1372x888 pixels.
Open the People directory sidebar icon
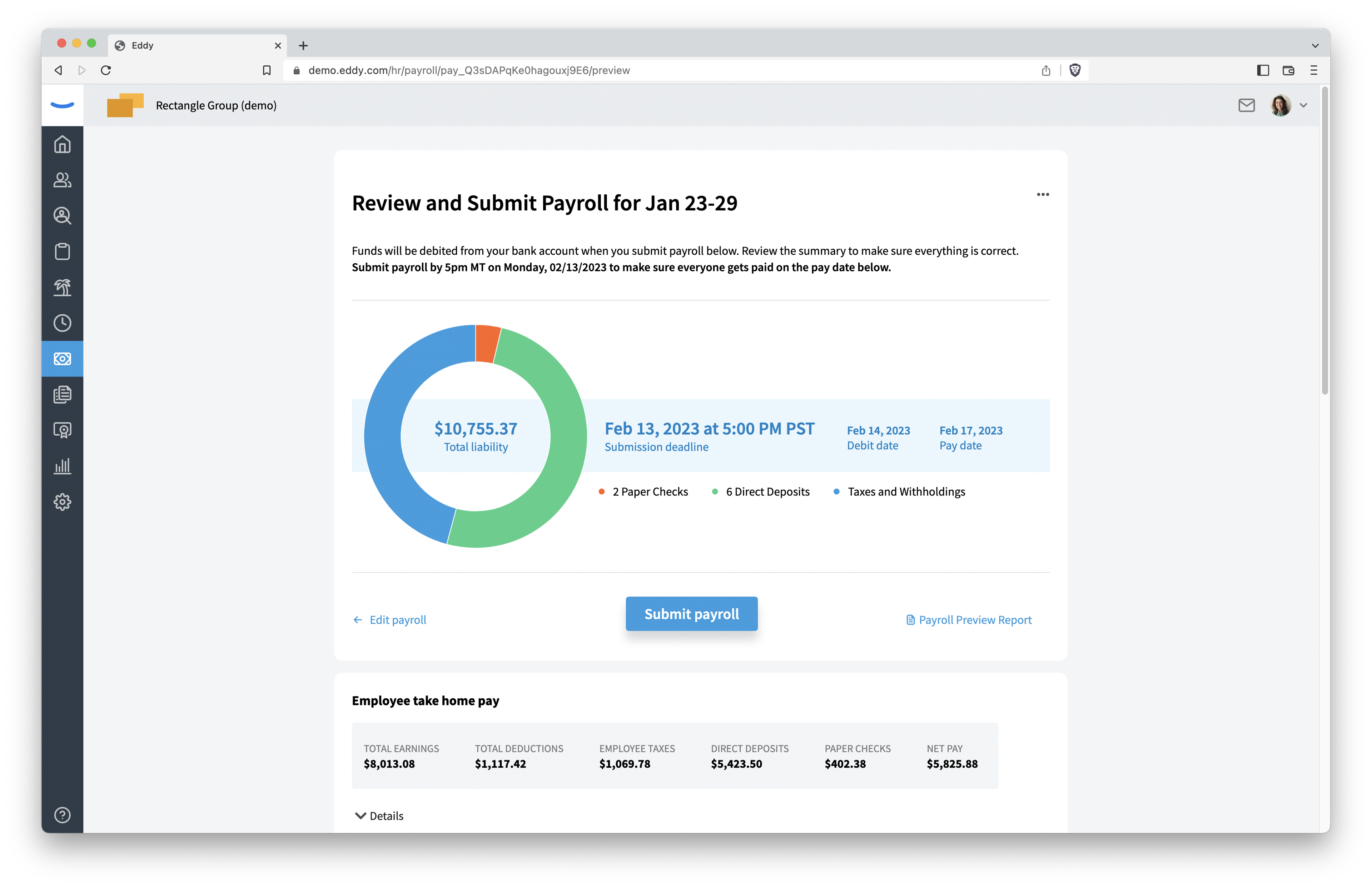(62, 180)
